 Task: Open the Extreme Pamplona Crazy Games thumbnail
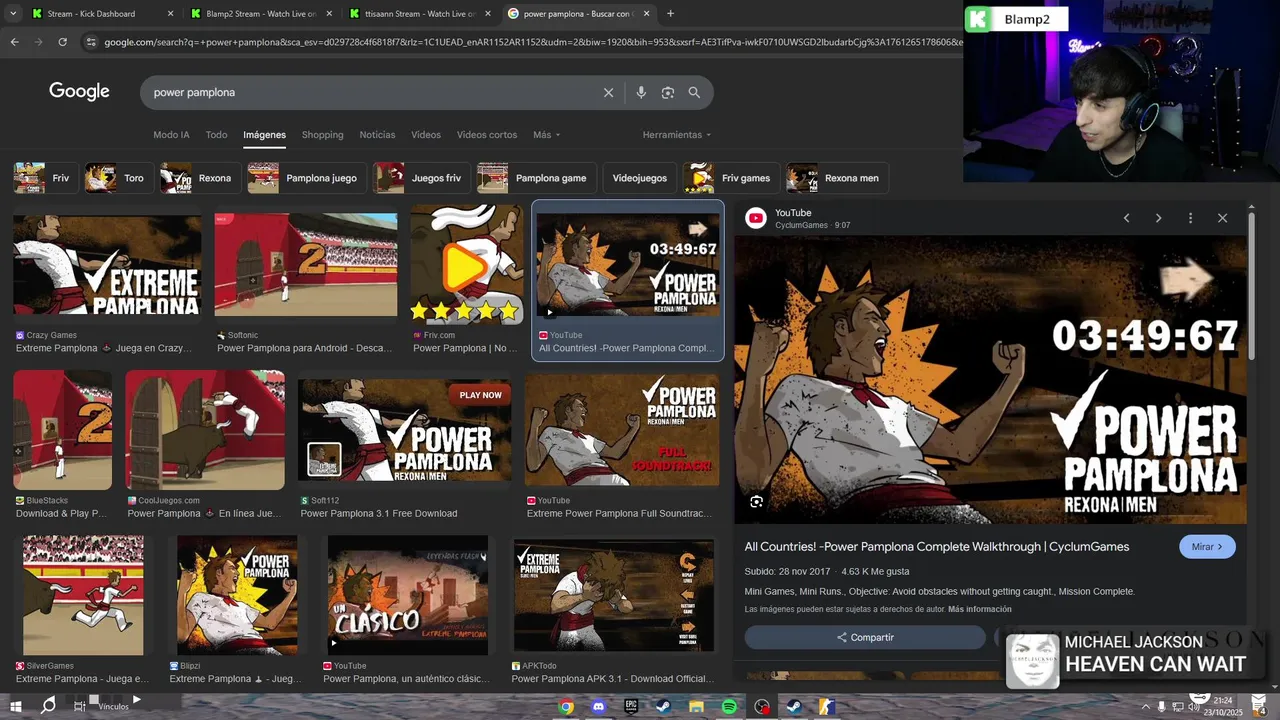click(107, 265)
